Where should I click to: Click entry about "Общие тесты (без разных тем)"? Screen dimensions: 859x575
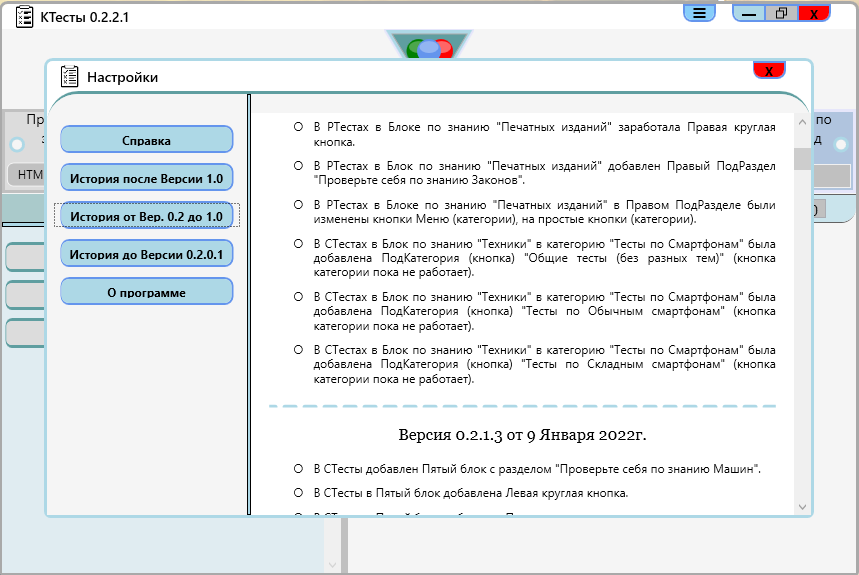tap(544, 258)
